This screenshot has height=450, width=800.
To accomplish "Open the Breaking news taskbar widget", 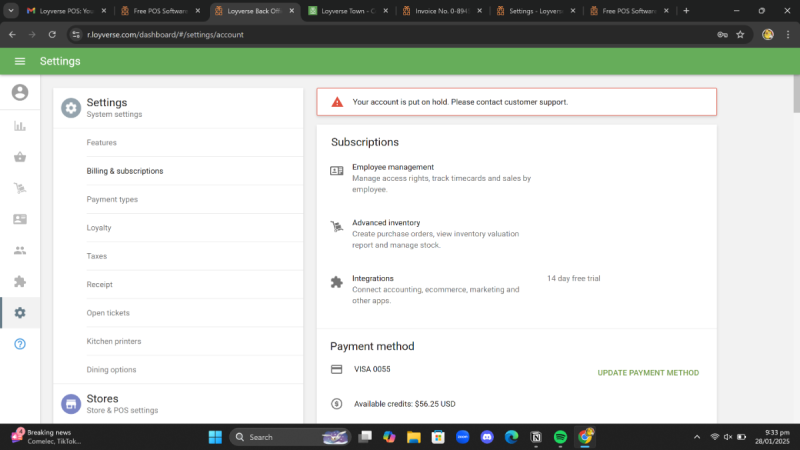I will pos(46,437).
